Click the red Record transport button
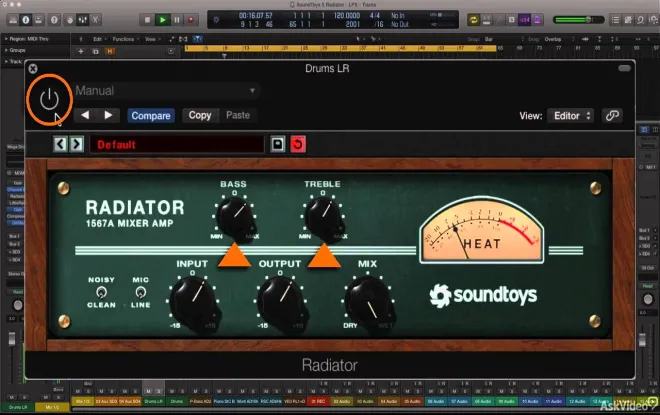This screenshot has width=660, height=415. coord(191,20)
